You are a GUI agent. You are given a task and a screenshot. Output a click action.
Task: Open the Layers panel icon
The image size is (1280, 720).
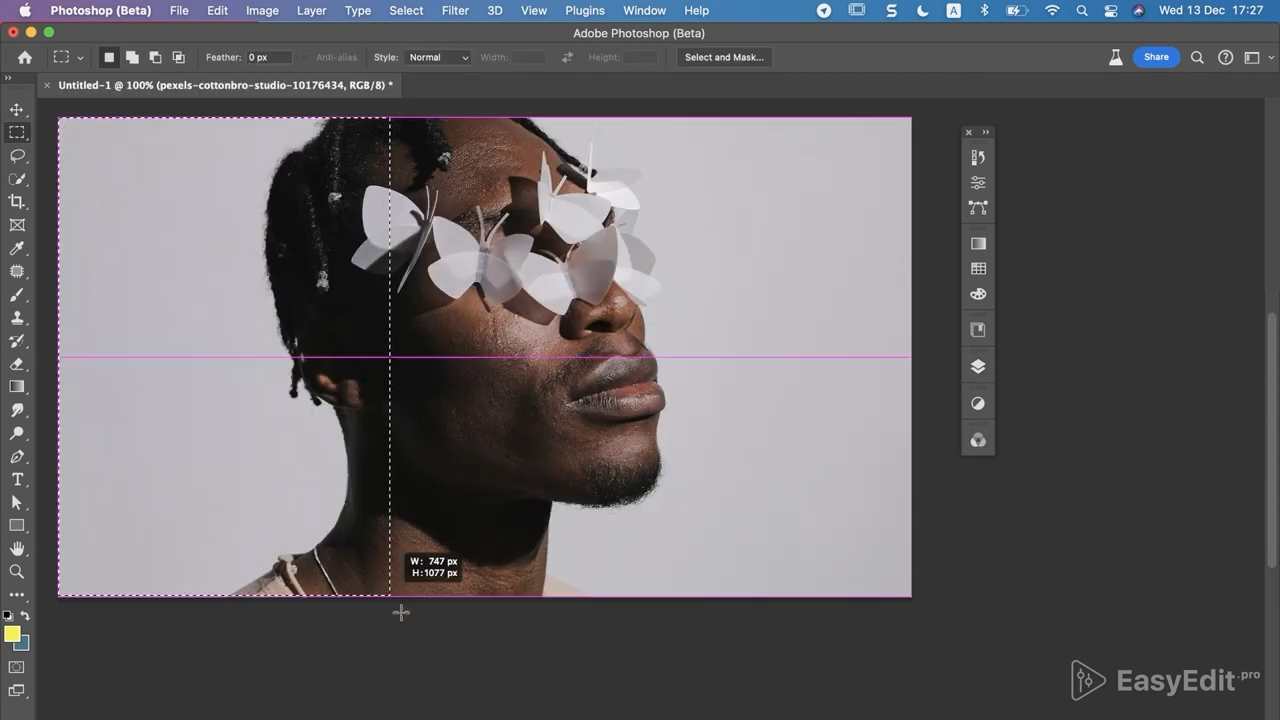(x=978, y=366)
